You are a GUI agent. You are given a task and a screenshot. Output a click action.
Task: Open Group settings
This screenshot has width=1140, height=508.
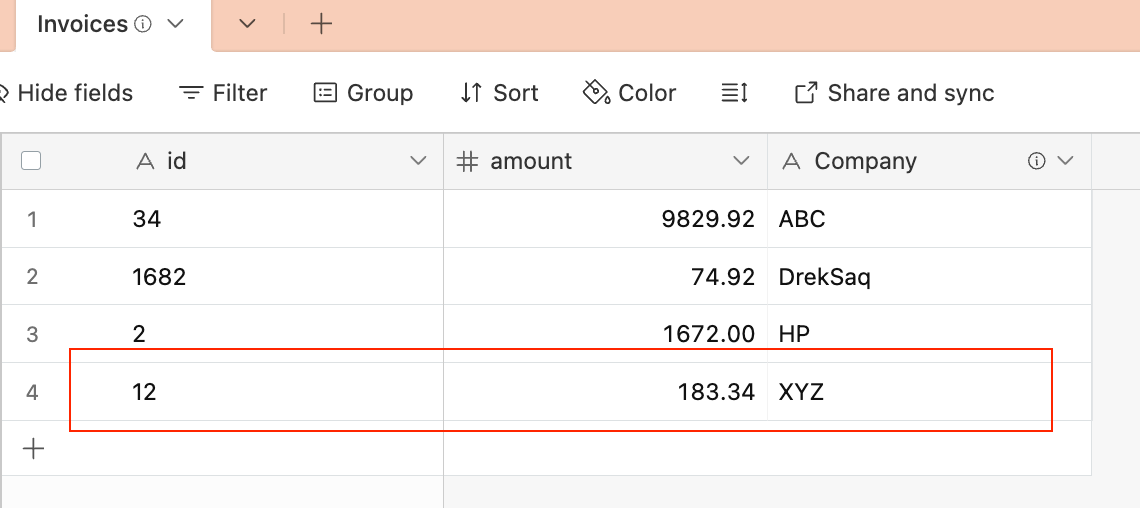pyautogui.click(x=363, y=93)
